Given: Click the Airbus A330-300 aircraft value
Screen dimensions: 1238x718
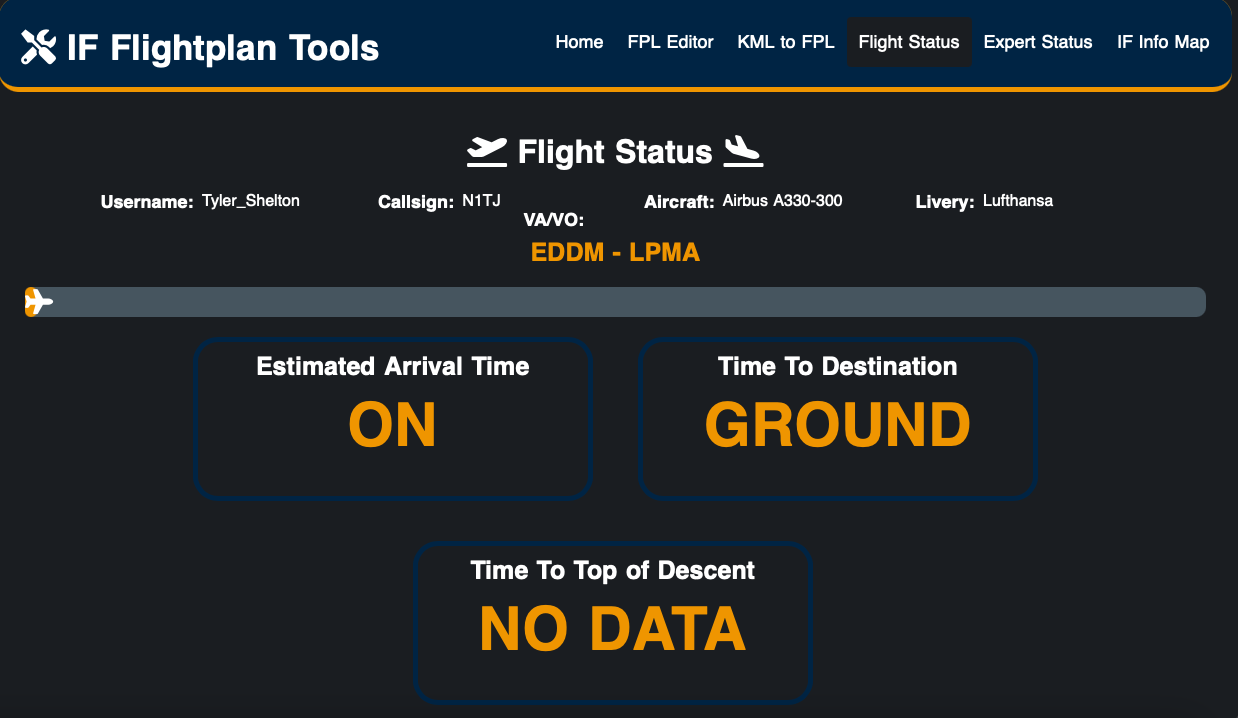Looking at the screenshot, I should (x=783, y=201).
